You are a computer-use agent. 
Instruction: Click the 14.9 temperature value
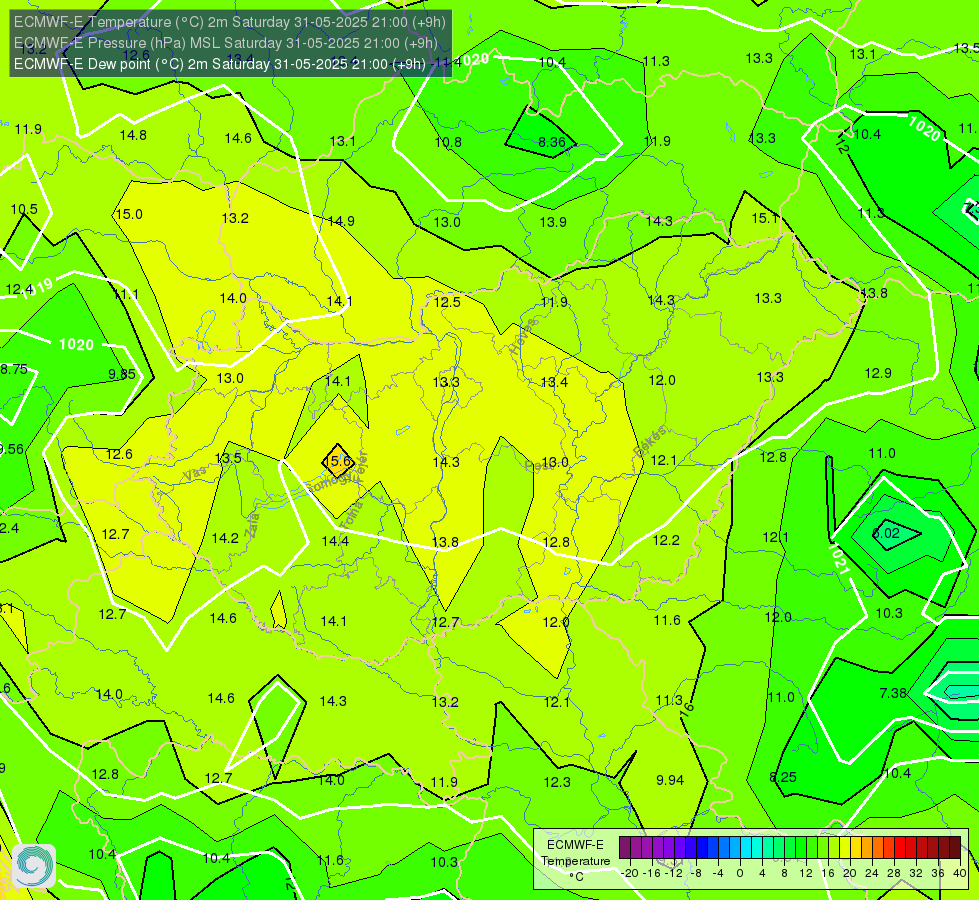click(341, 221)
